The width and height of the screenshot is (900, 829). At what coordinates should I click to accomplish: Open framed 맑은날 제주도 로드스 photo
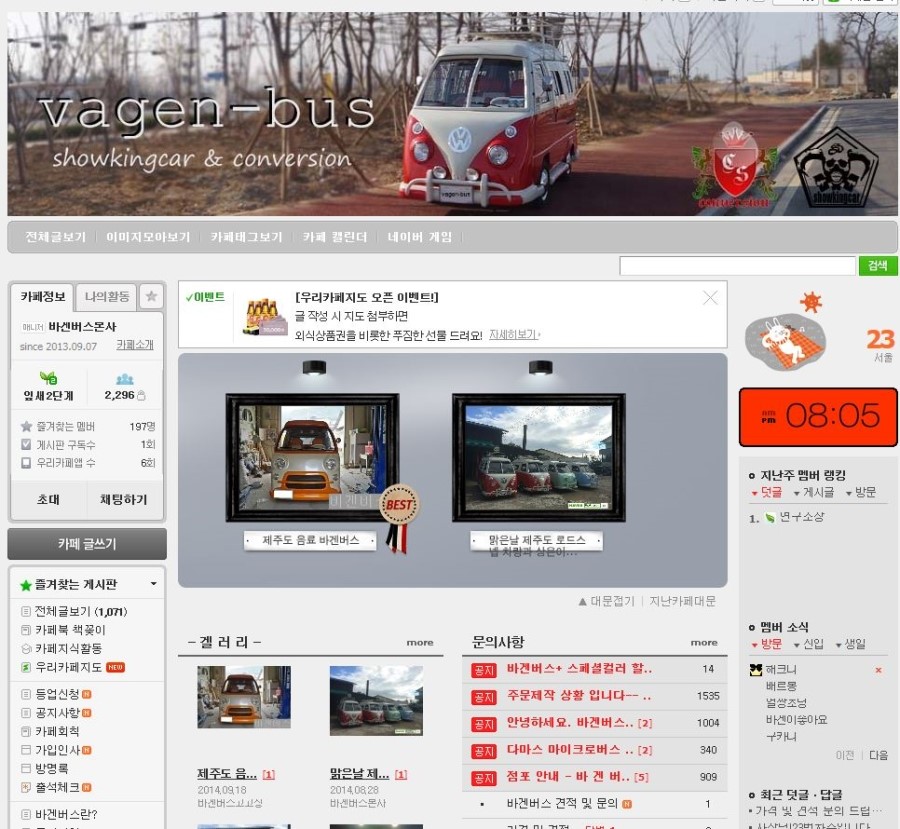tap(538, 458)
